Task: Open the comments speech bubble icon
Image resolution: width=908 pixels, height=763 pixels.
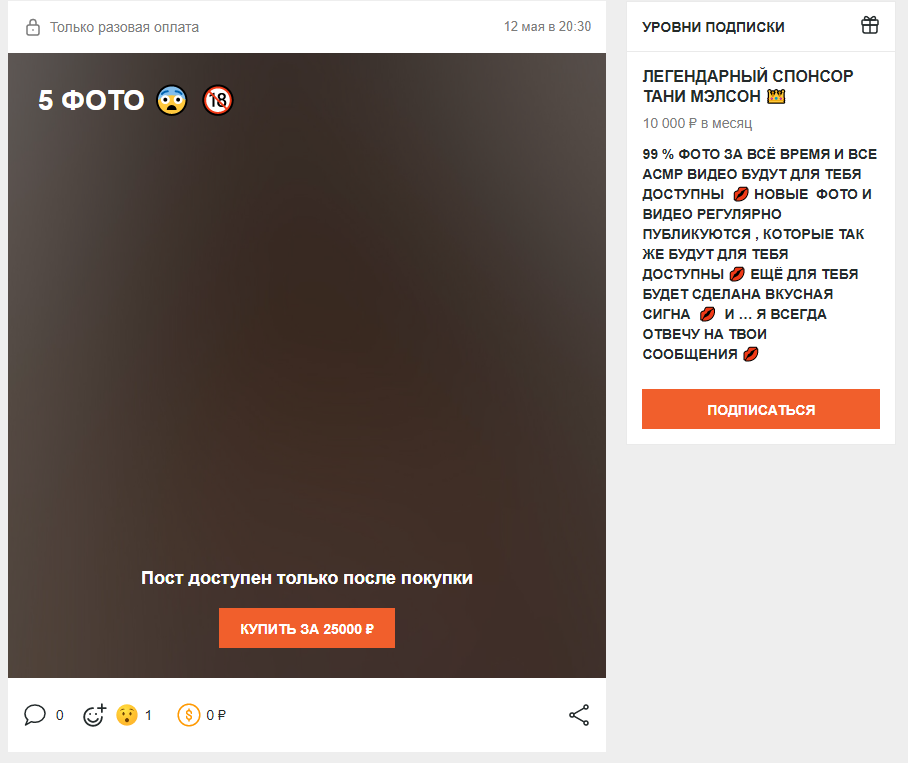Action: pyautogui.click(x=35, y=715)
